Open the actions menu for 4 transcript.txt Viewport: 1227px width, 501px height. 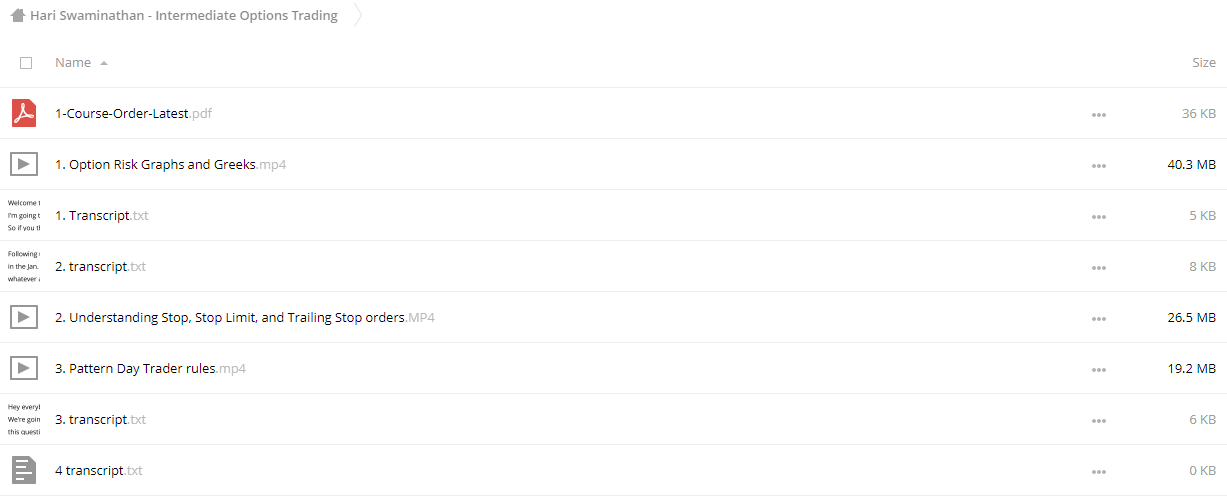point(1099,471)
